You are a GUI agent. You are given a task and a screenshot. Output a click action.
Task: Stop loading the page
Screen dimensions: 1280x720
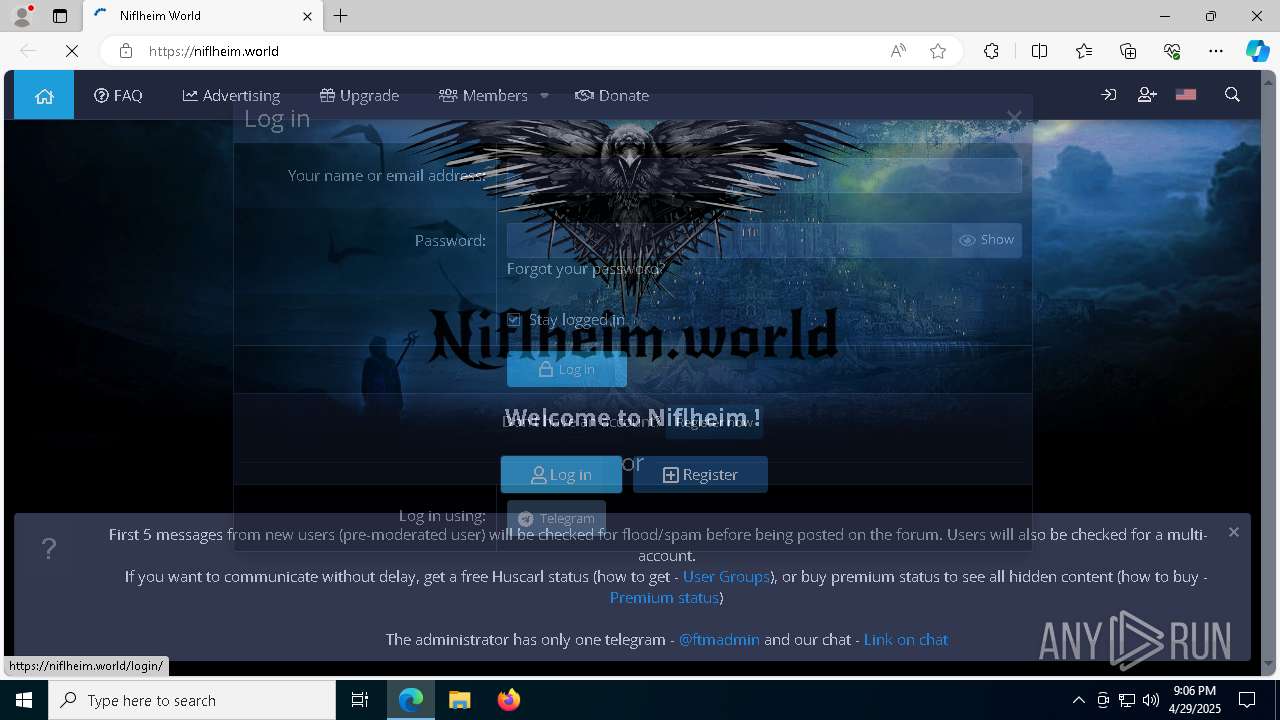pyautogui.click(x=72, y=51)
